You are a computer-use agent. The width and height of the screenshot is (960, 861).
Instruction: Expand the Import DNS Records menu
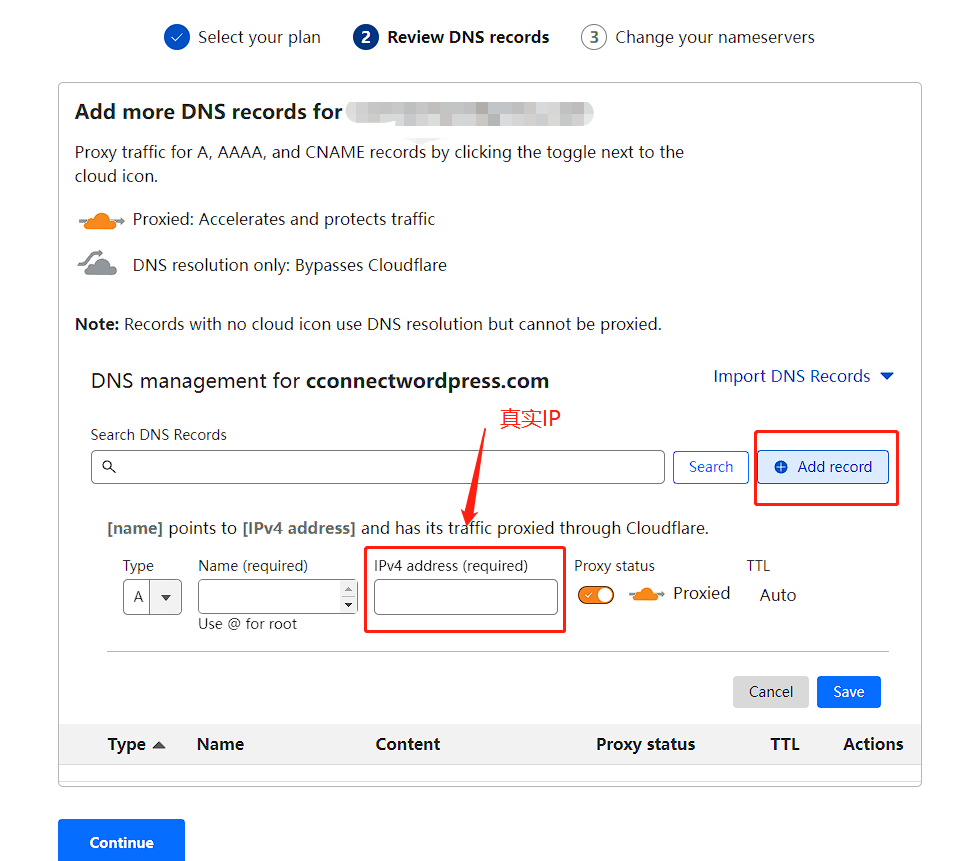(x=803, y=376)
